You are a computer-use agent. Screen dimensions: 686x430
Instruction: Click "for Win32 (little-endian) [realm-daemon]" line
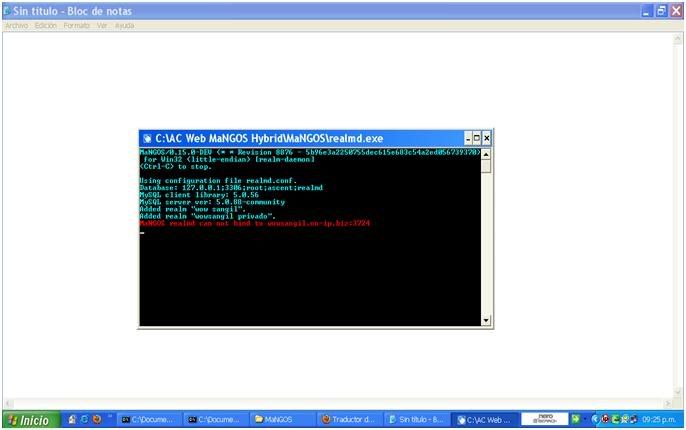coord(229,159)
